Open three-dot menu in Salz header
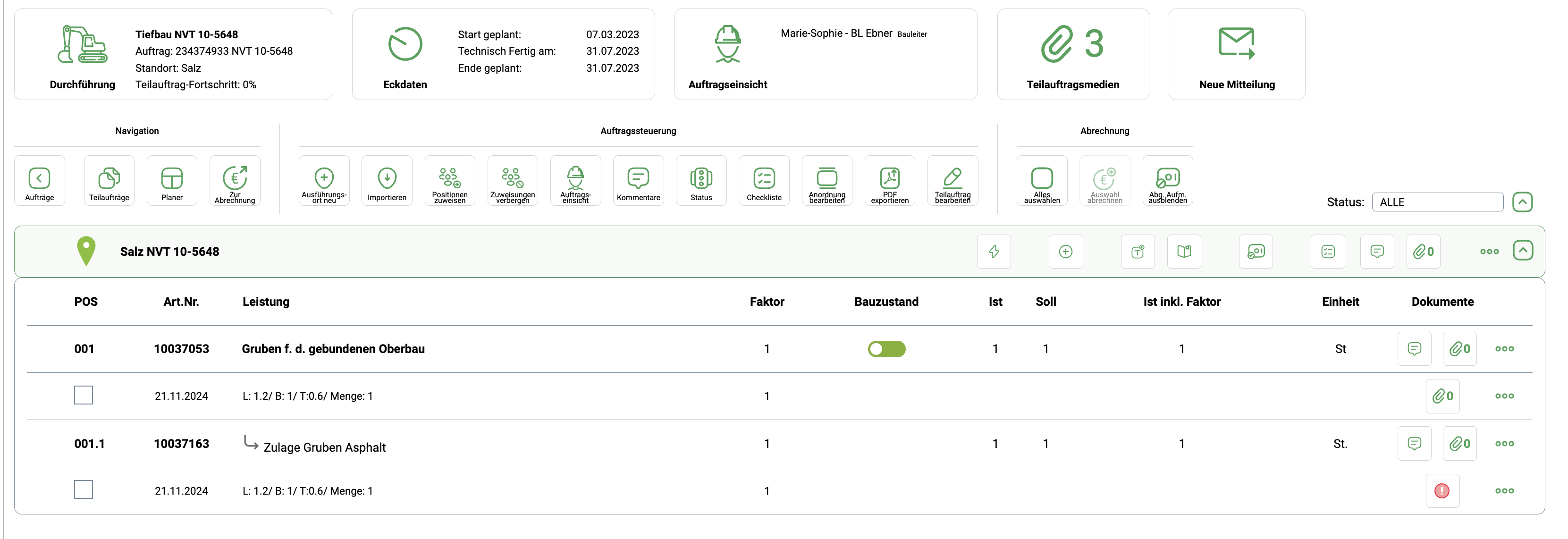The image size is (1568, 539). point(1489,251)
